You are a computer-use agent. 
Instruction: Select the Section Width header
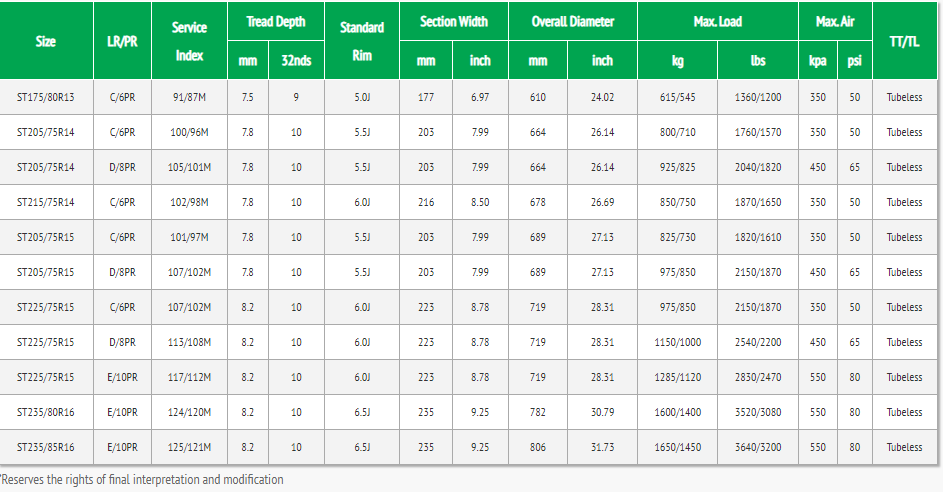point(453,21)
